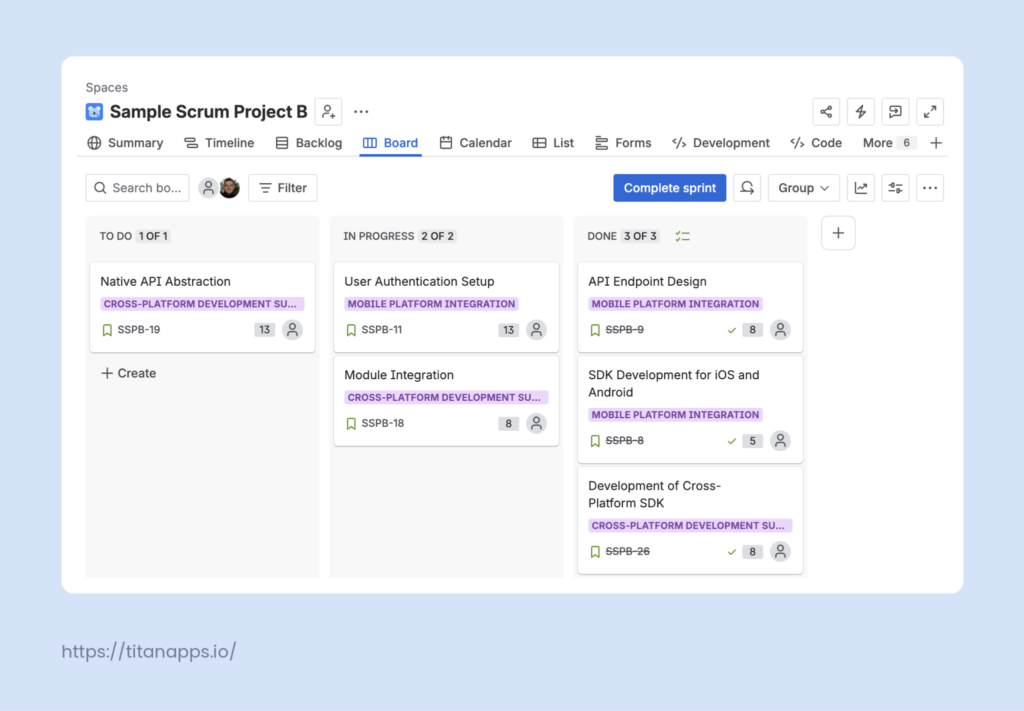Image resolution: width=1024 pixels, height=711 pixels.
Task: Toggle the unassigned avatar filter
Action: tap(208, 188)
